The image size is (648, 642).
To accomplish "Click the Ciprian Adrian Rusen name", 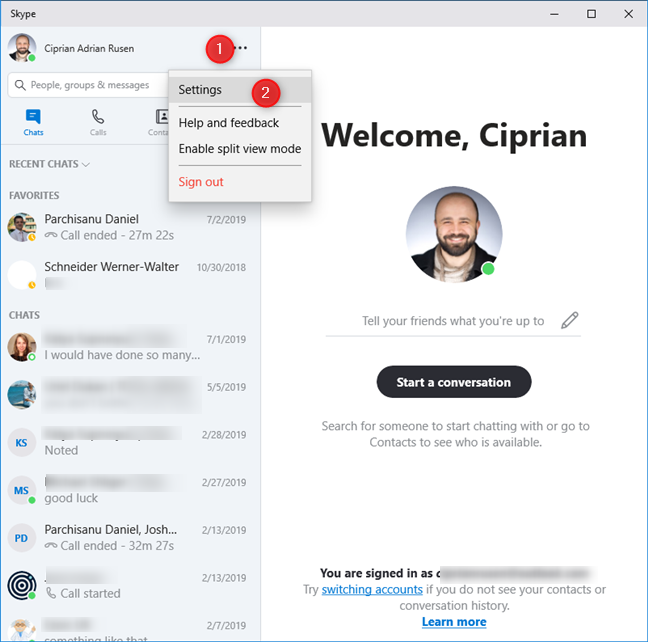I will (89, 48).
